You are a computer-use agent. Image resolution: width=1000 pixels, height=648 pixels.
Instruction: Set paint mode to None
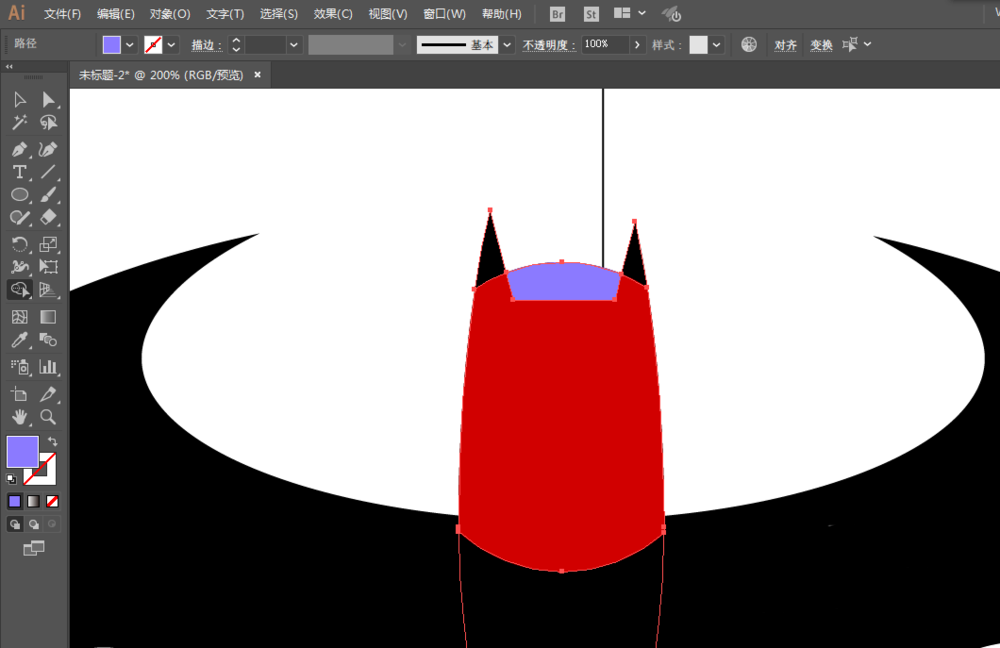click(52, 501)
